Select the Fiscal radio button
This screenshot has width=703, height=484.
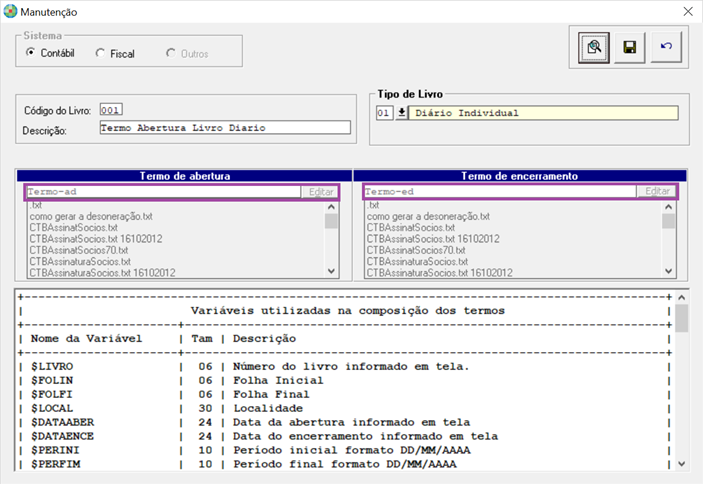[x=100, y=53]
